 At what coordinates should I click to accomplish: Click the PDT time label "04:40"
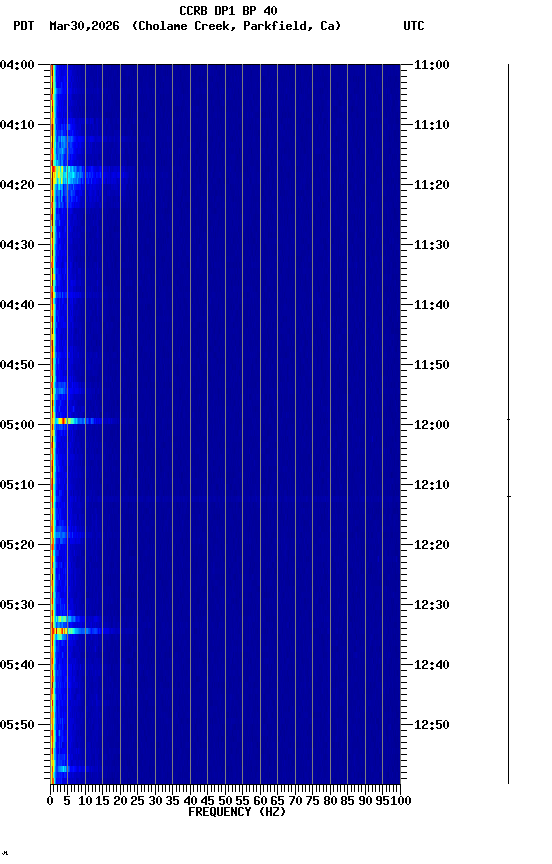tap(17, 305)
